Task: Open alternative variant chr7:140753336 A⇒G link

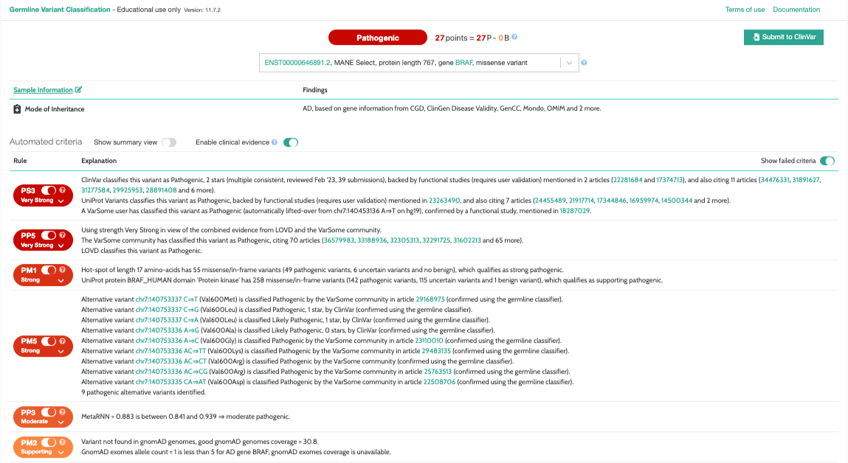Action: tap(167, 330)
